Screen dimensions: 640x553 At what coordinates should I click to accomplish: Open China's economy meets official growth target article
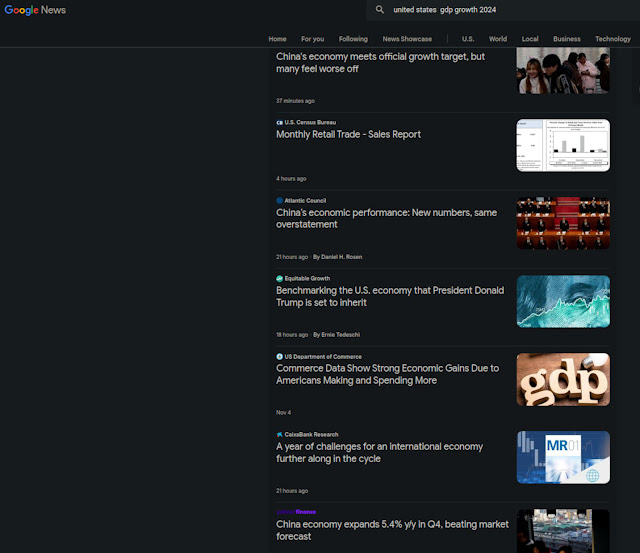[380, 62]
